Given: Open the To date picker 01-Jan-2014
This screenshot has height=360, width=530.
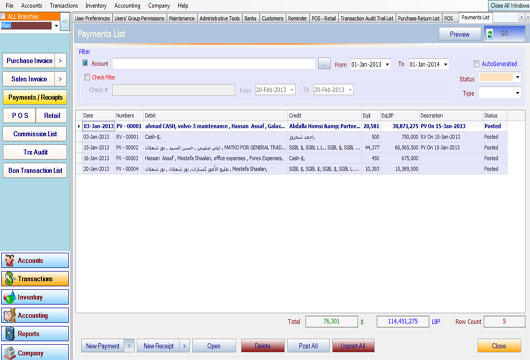Looking at the screenshot, I should pyautogui.click(x=445, y=64).
